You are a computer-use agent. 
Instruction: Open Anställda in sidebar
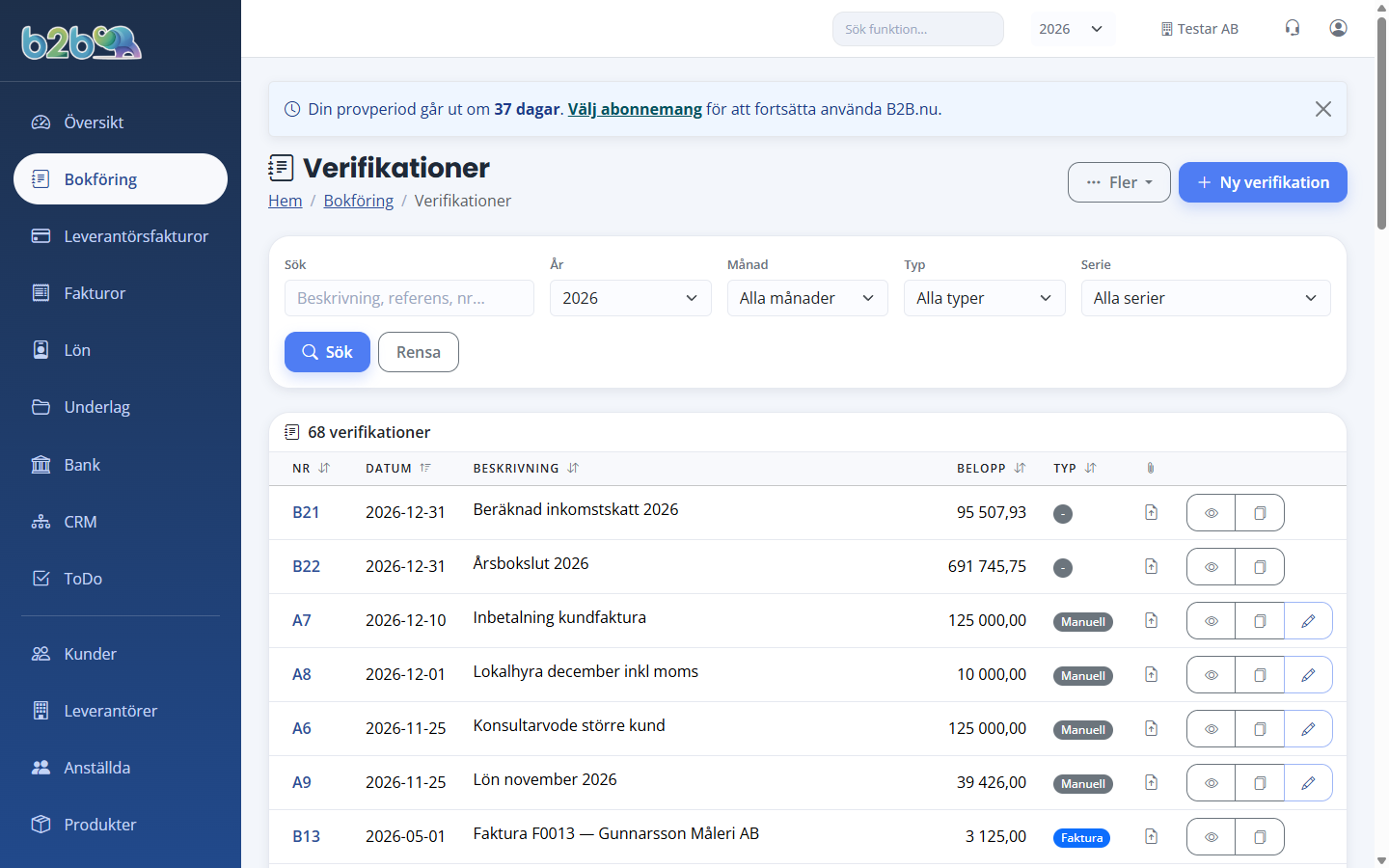coord(121,768)
